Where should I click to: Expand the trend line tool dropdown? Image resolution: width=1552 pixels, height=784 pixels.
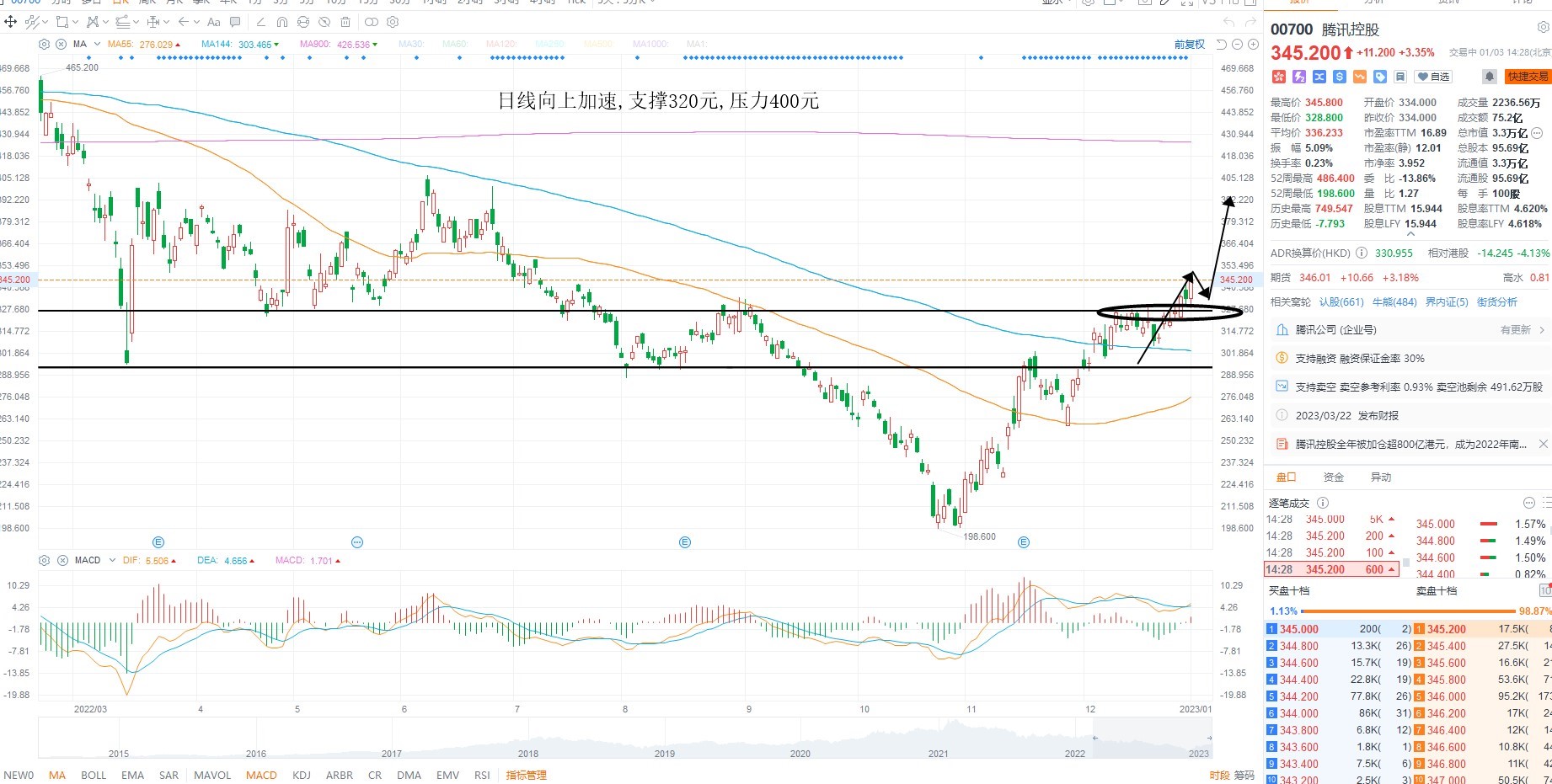[45, 22]
